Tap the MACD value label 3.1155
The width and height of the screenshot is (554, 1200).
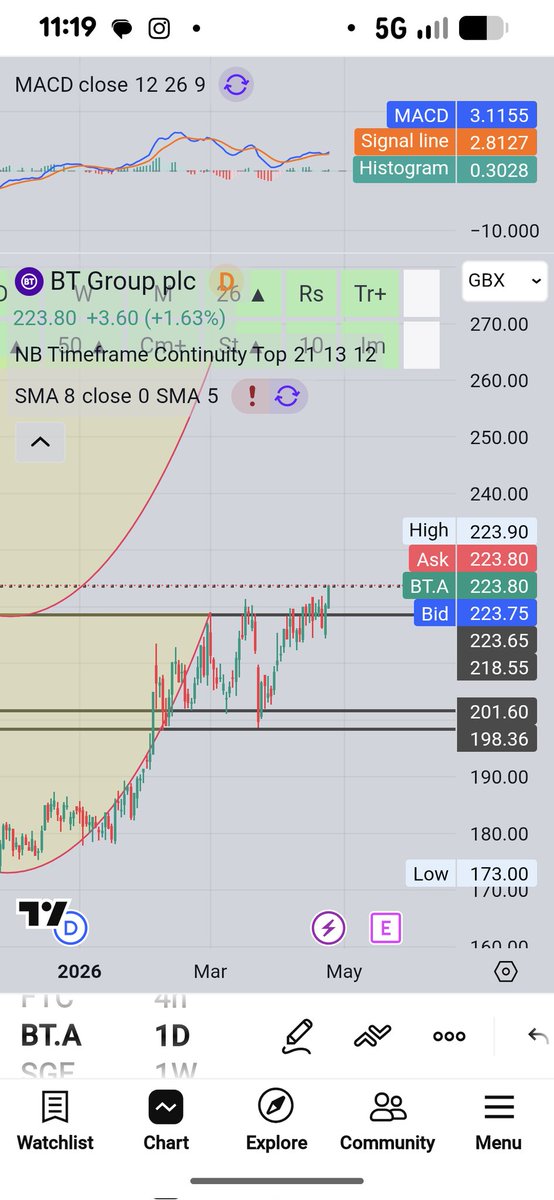(461, 116)
